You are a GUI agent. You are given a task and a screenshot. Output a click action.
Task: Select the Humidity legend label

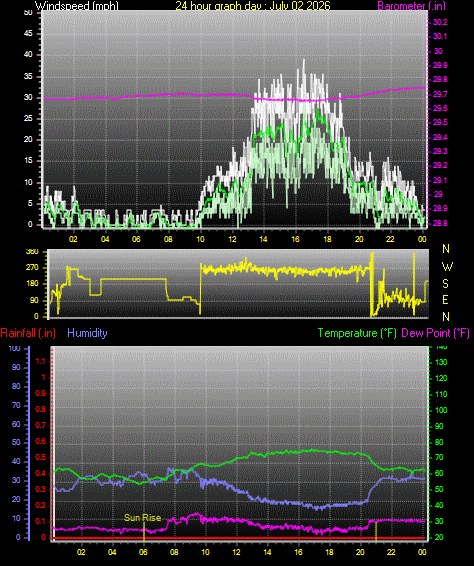pyautogui.click(x=87, y=333)
